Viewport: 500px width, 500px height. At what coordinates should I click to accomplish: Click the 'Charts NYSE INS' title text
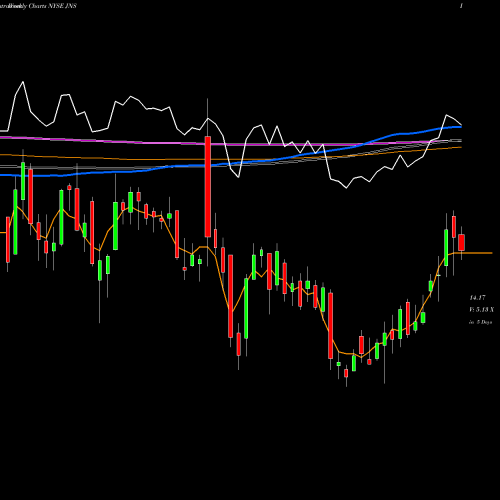click(x=53, y=6)
